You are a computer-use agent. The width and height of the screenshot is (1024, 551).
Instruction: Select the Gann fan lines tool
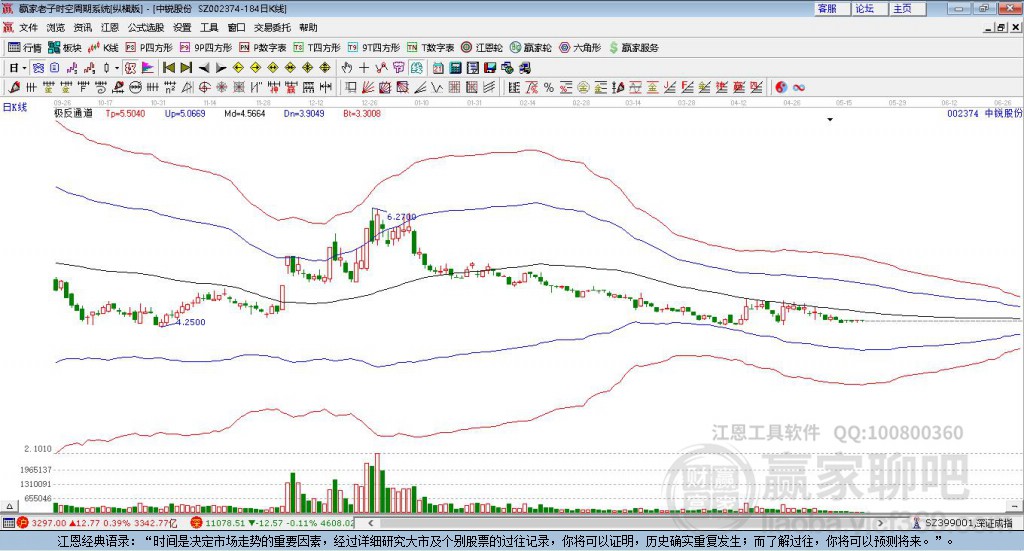pyautogui.click(x=368, y=87)
